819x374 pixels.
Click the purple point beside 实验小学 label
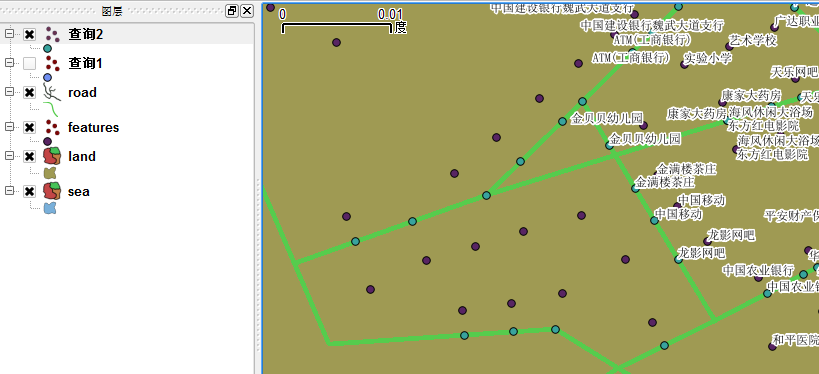(684, 64)
